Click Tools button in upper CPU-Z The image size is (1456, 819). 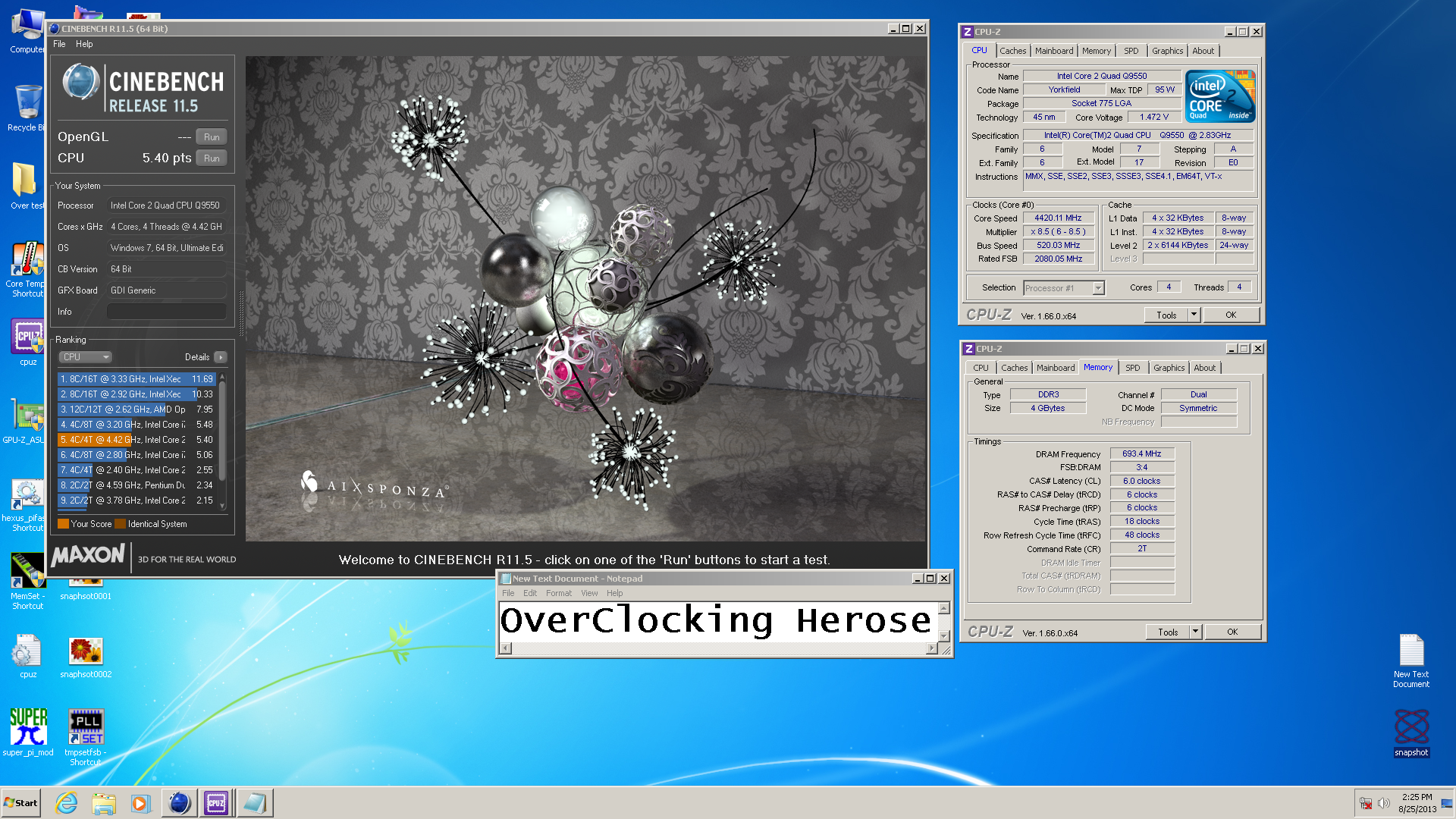click(1166, 315)
